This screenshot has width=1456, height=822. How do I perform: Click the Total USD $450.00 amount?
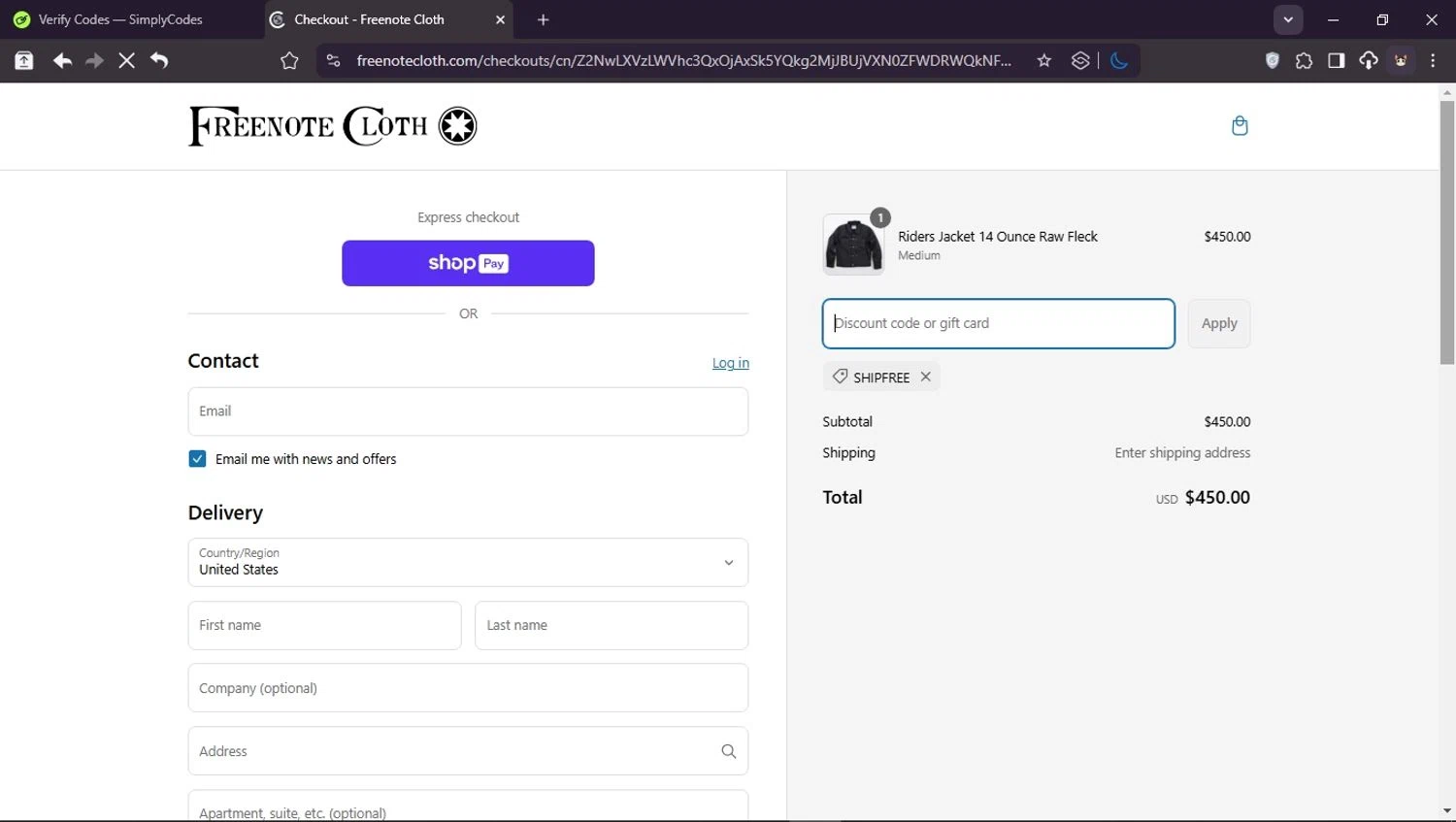coord(1203,498)
